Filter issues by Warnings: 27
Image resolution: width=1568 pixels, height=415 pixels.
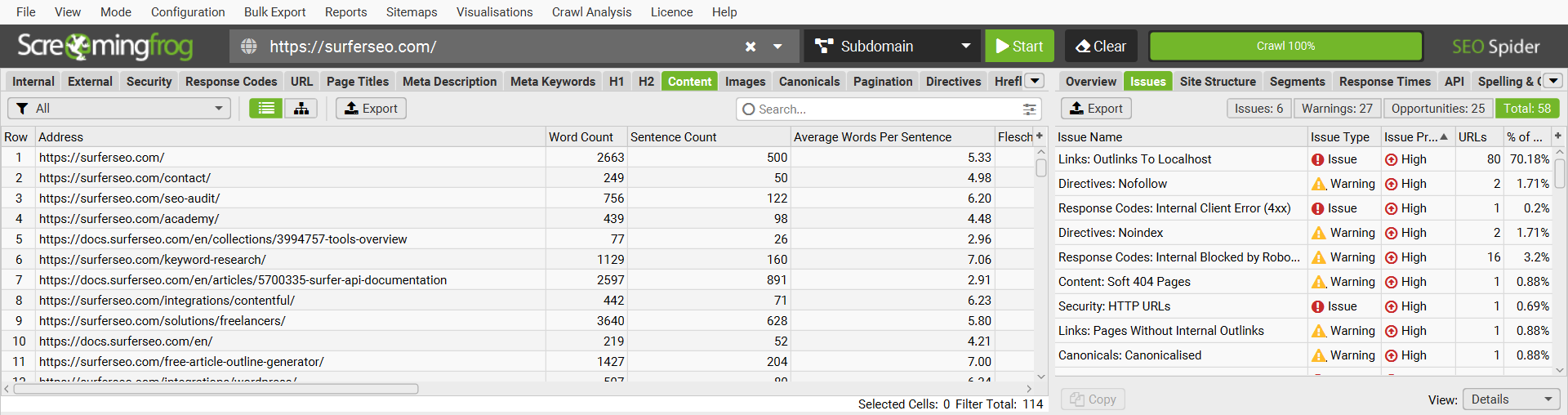(1336, 109)
